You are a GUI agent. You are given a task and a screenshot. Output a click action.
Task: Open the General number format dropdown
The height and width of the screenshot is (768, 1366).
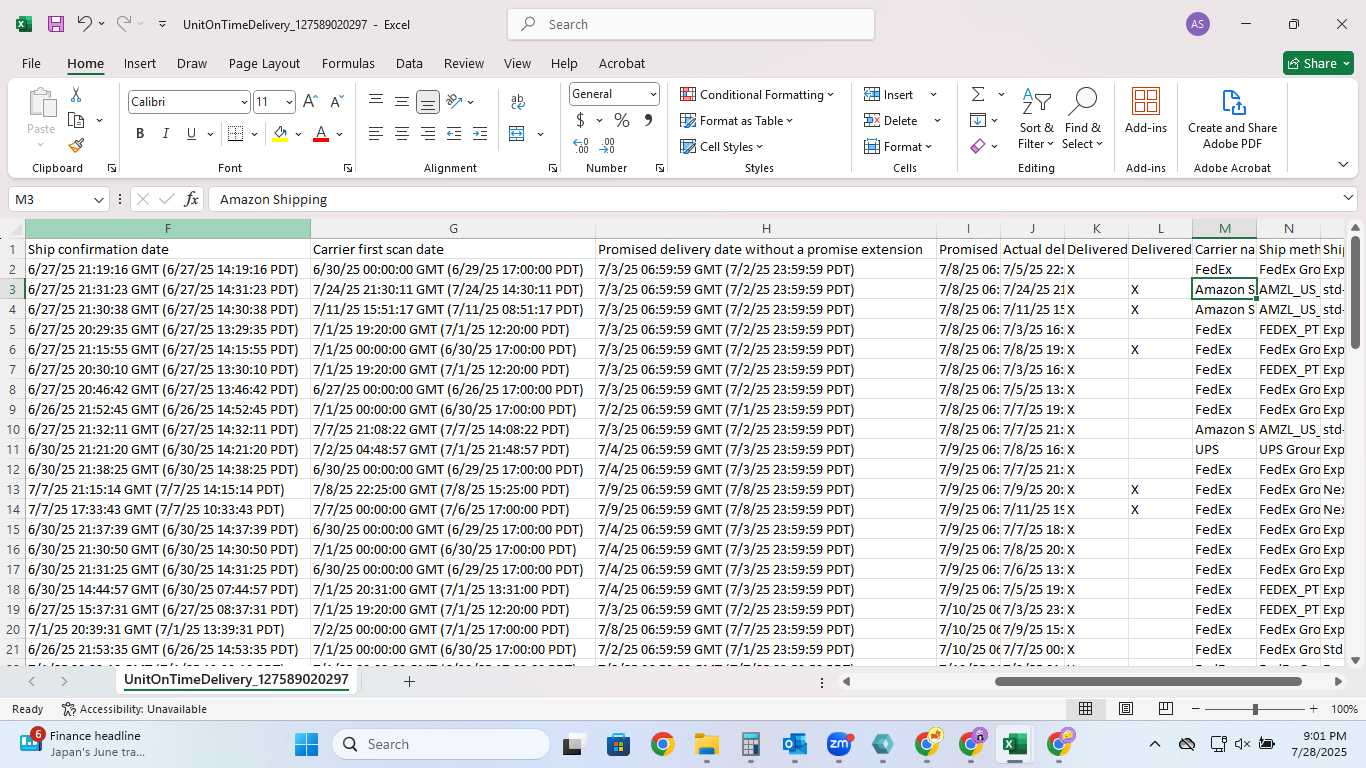(x=653, y=94)
